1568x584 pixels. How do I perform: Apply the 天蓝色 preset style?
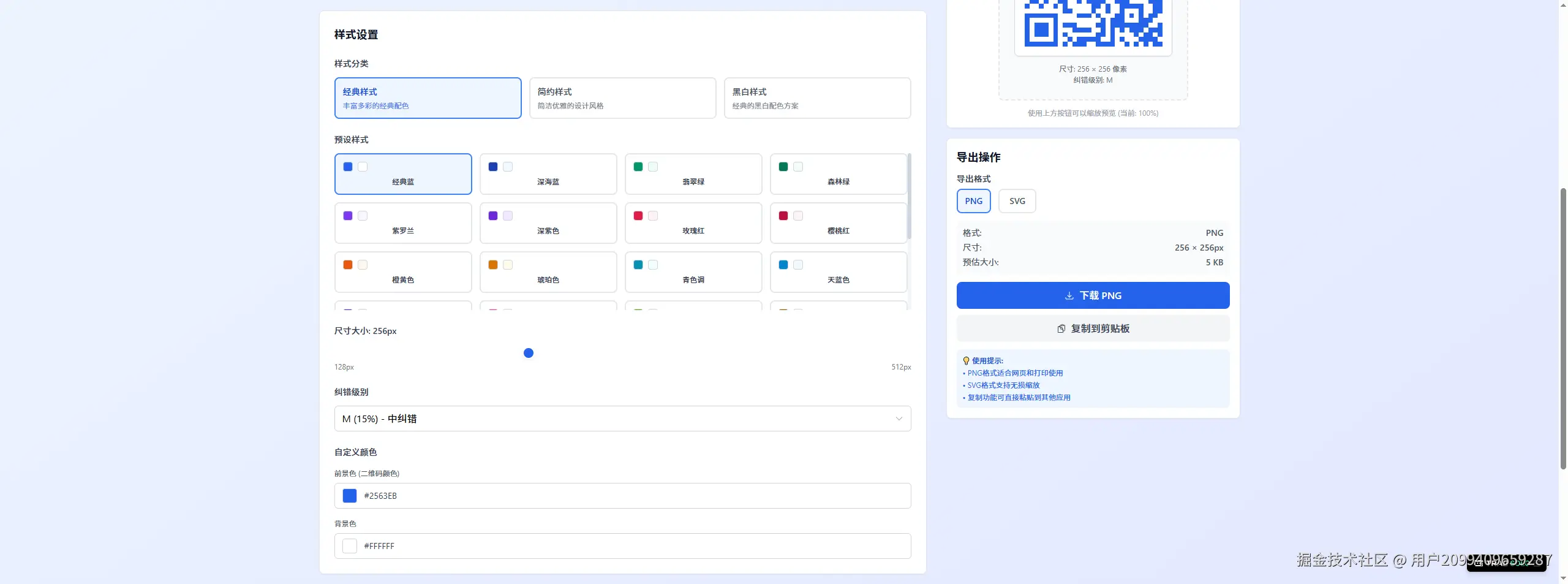click(x=839, y=272)
